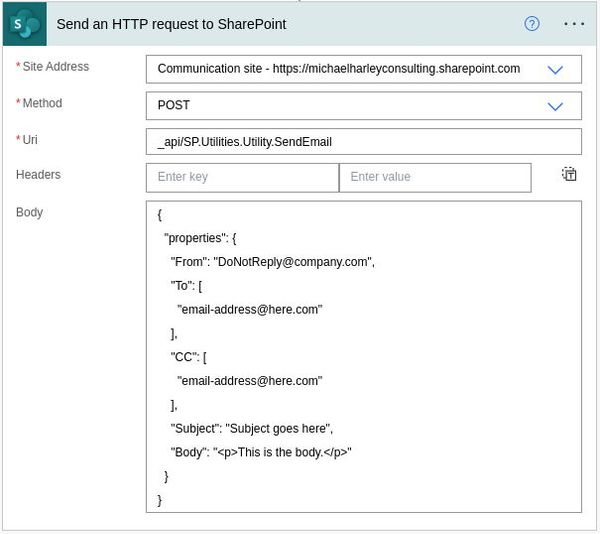Click the Headers Enter value field
This screenshot has width=600, height=534.
click(x=435, y=177)
